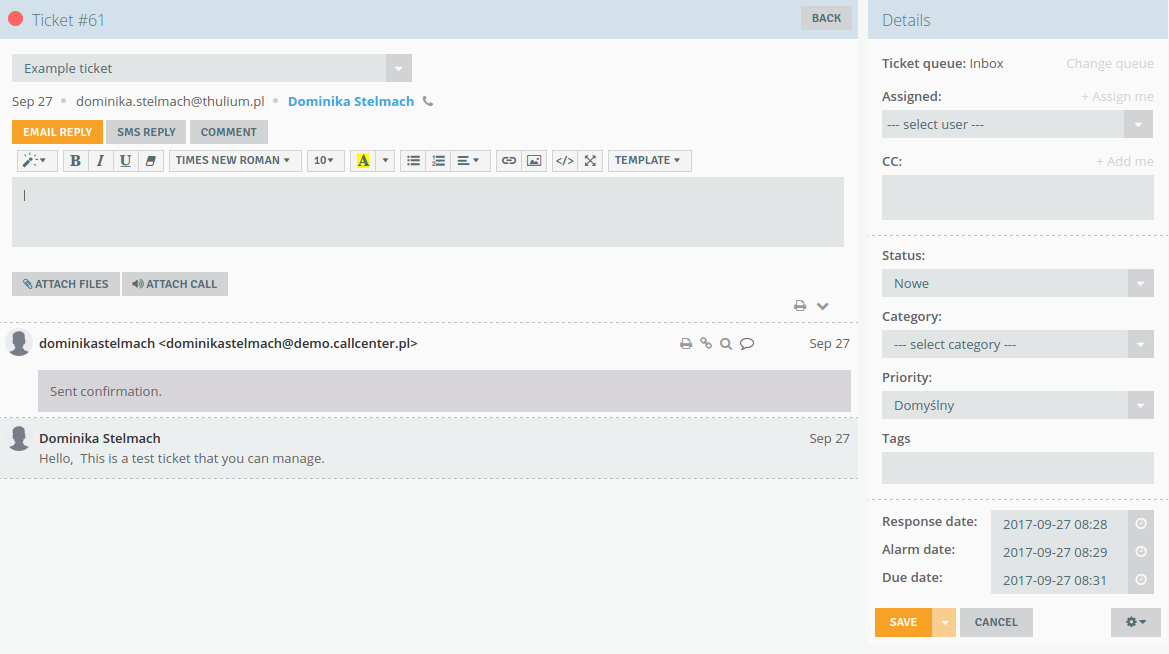Screen dimensions: 1169x654
Task: Click the avatar of dominikastelmach message
Action: click(x=19, y=342)
